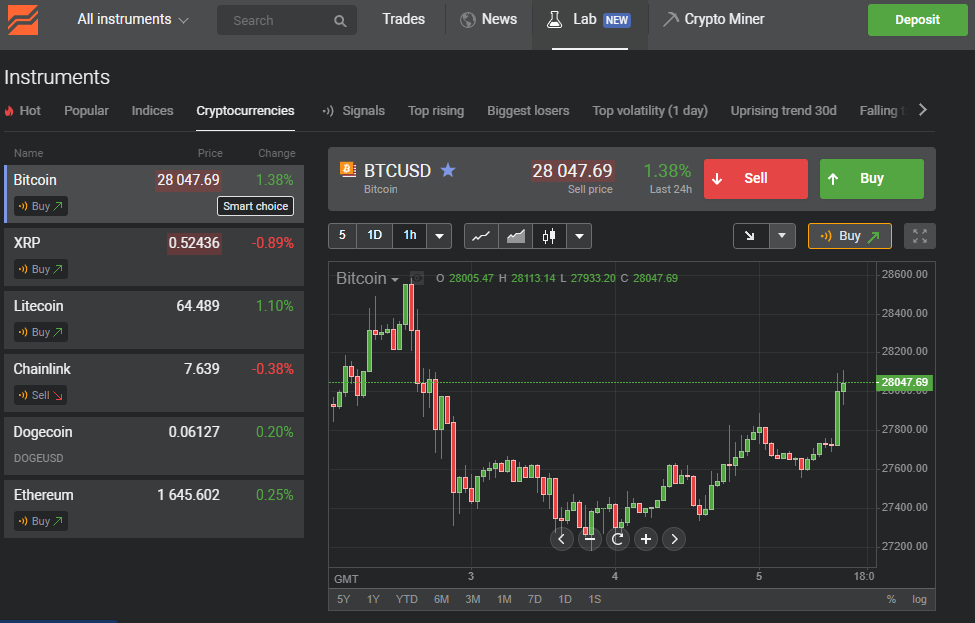
Task: Switch to line chart type
Action: coord(481,236)
